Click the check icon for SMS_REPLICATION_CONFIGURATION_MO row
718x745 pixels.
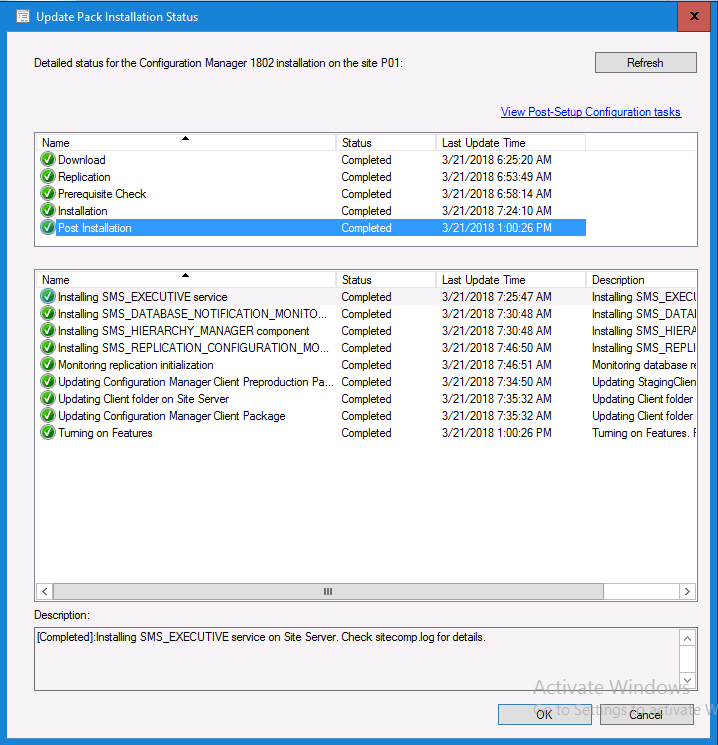48,348
